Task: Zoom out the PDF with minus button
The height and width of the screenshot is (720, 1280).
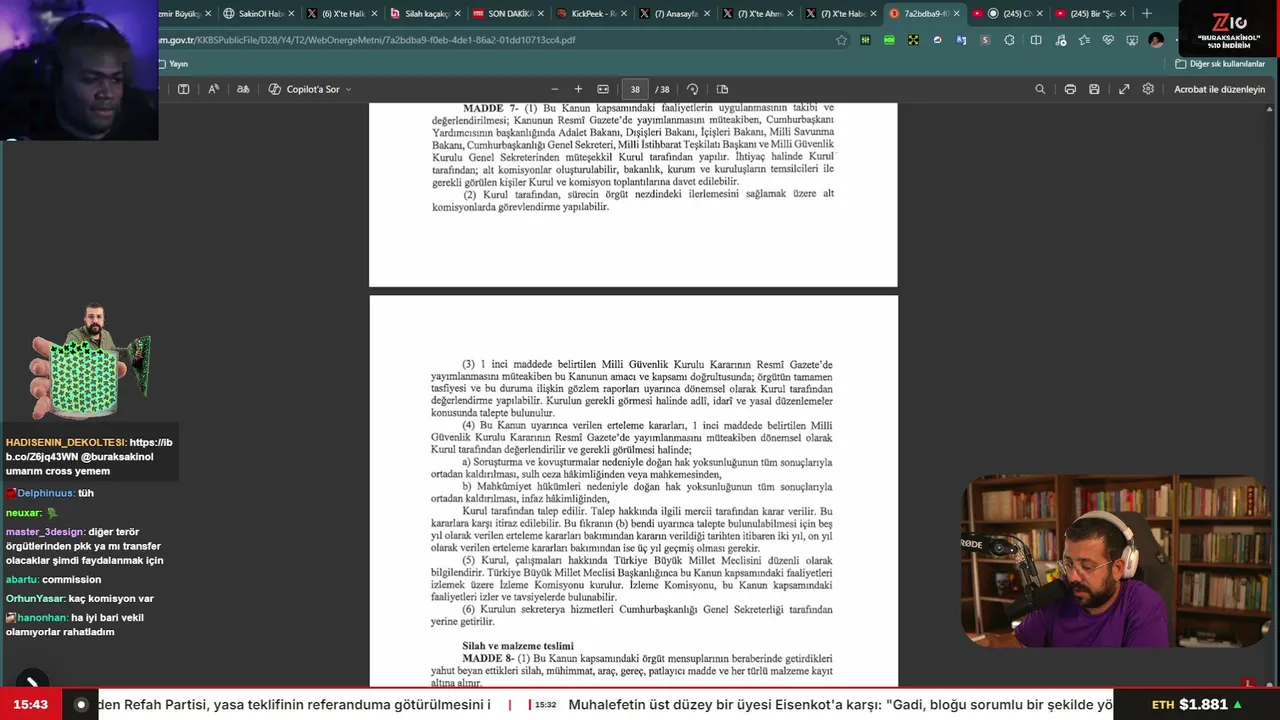Action: 554,89
